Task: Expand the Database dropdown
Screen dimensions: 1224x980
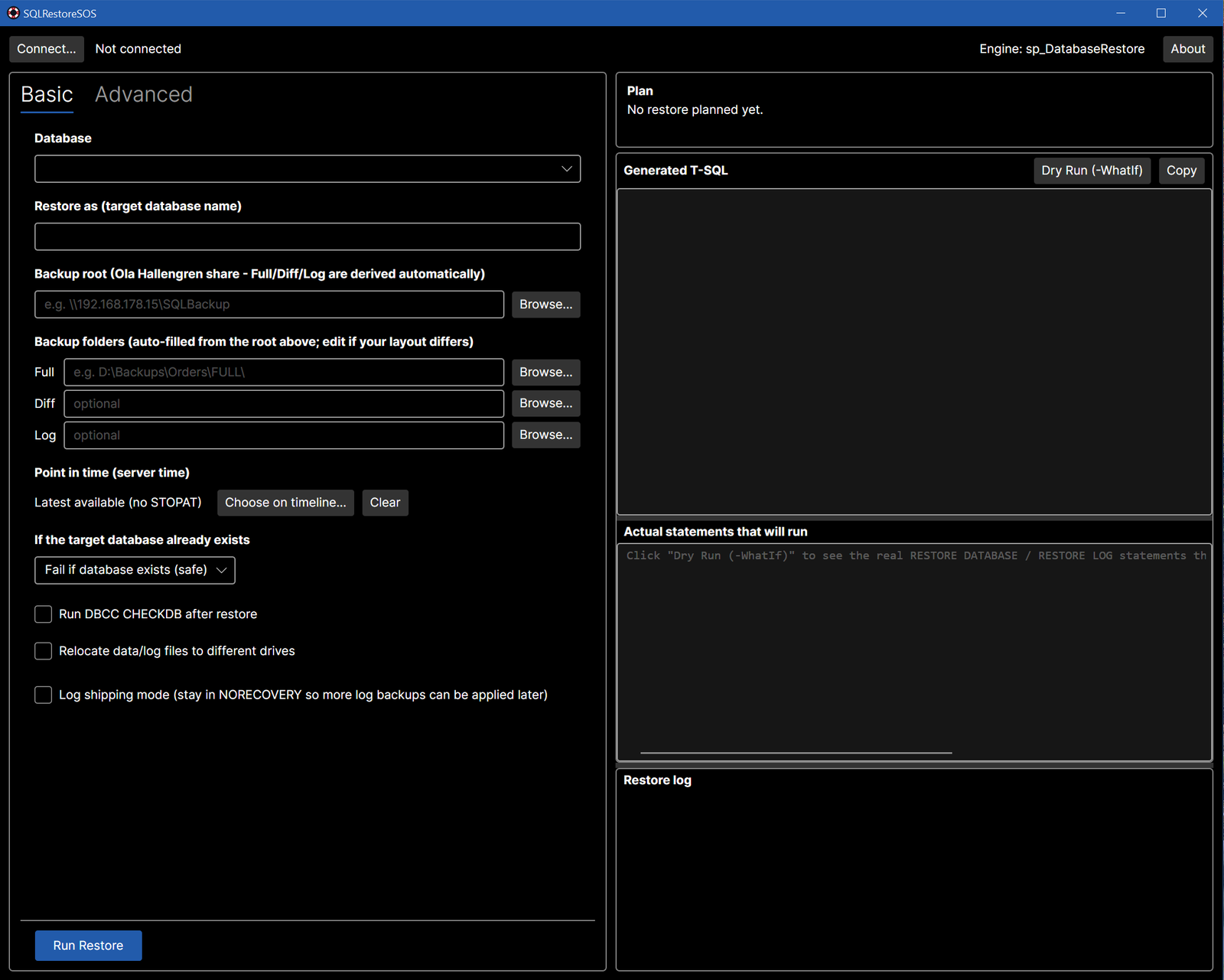Action: point(308,169)
